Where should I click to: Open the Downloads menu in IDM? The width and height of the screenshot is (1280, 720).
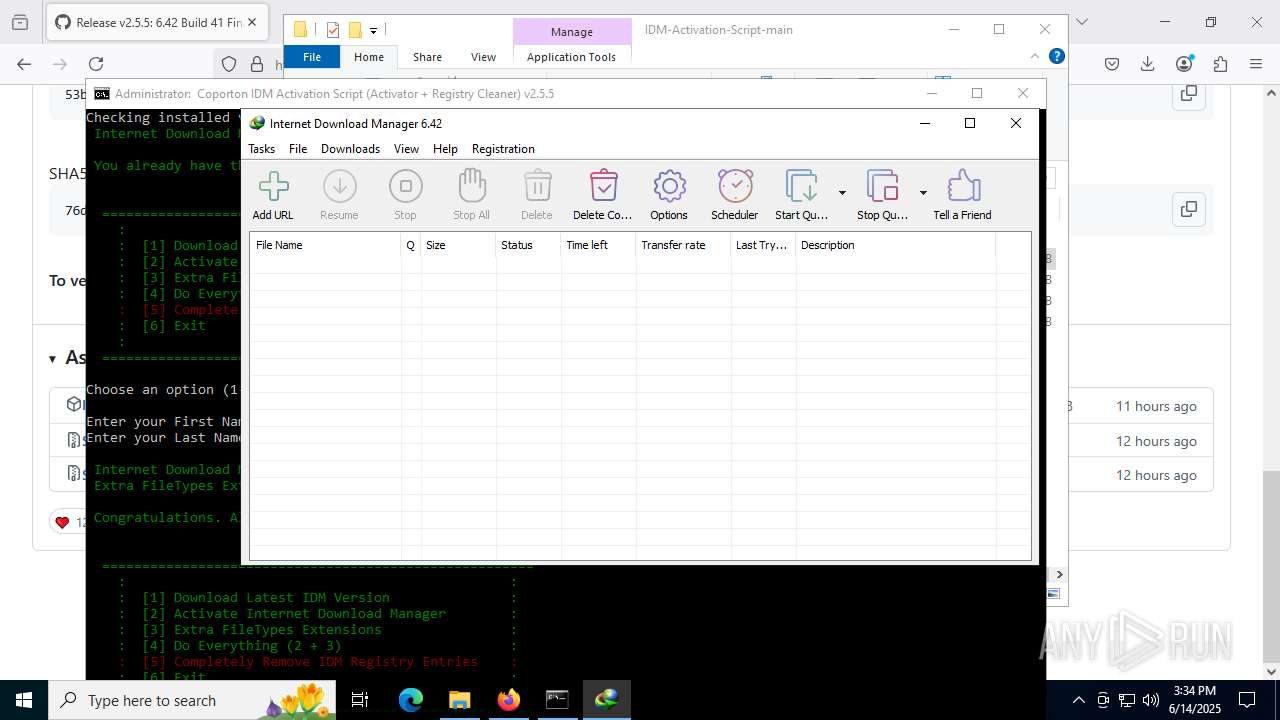pos(350,149)
